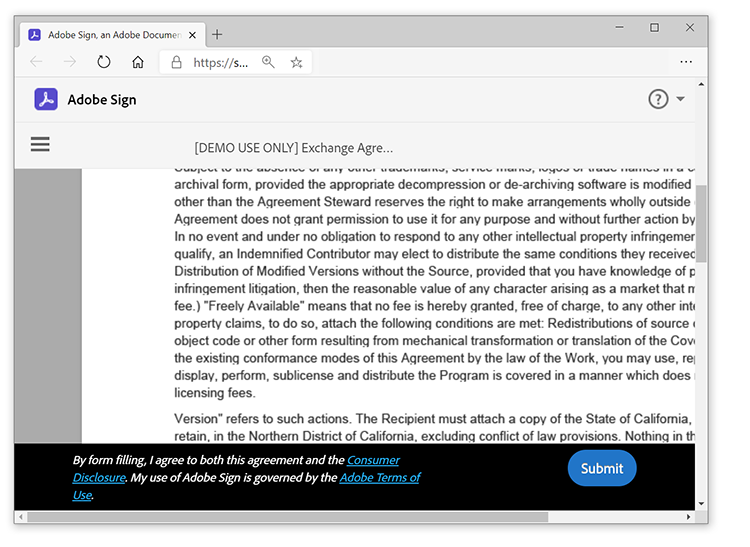This screenshot has height=547, width=750.
Task: Select the Adobe Sign browser tab
Action: (113, 35)
